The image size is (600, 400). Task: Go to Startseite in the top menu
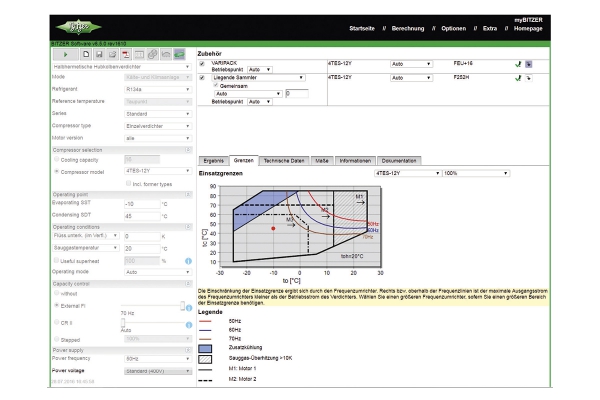(362, 28)
